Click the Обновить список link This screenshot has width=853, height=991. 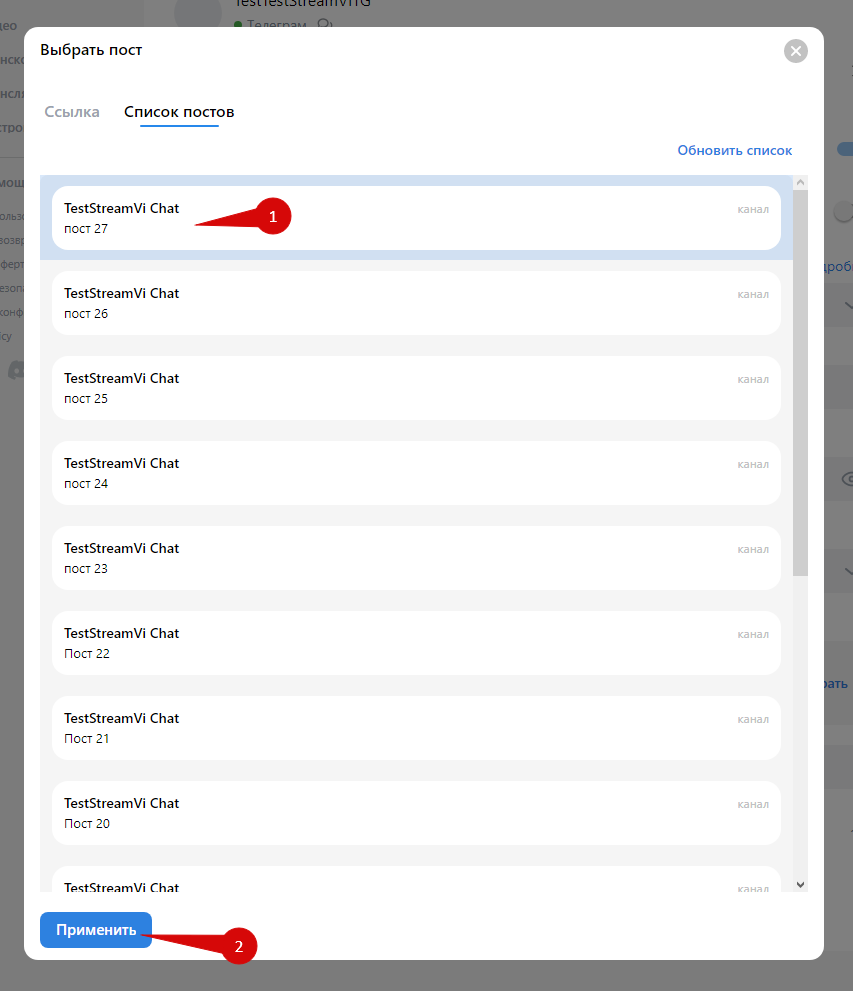[x=734, y=151]
